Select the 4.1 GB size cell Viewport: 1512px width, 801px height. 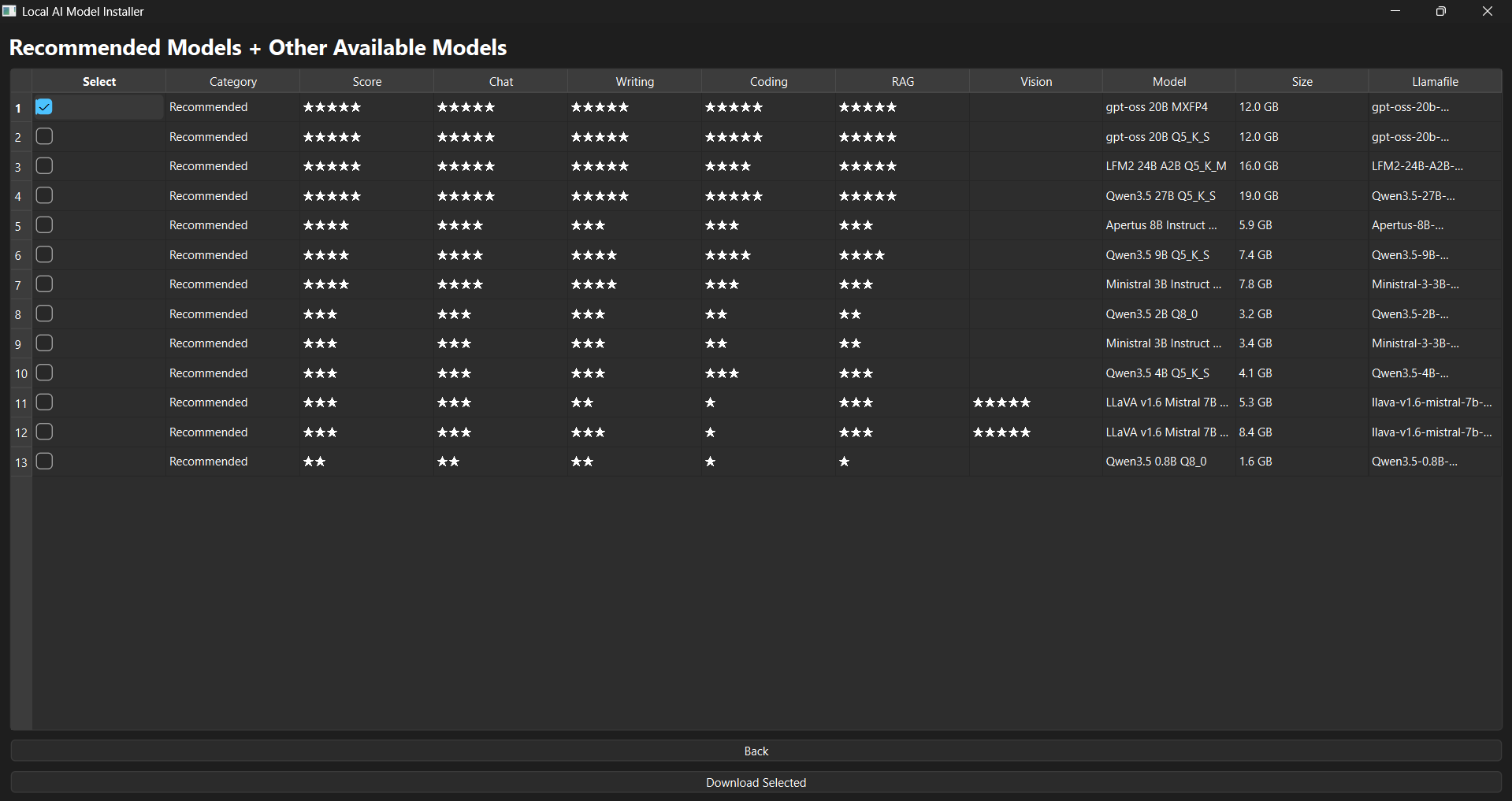click(1302, 373)
